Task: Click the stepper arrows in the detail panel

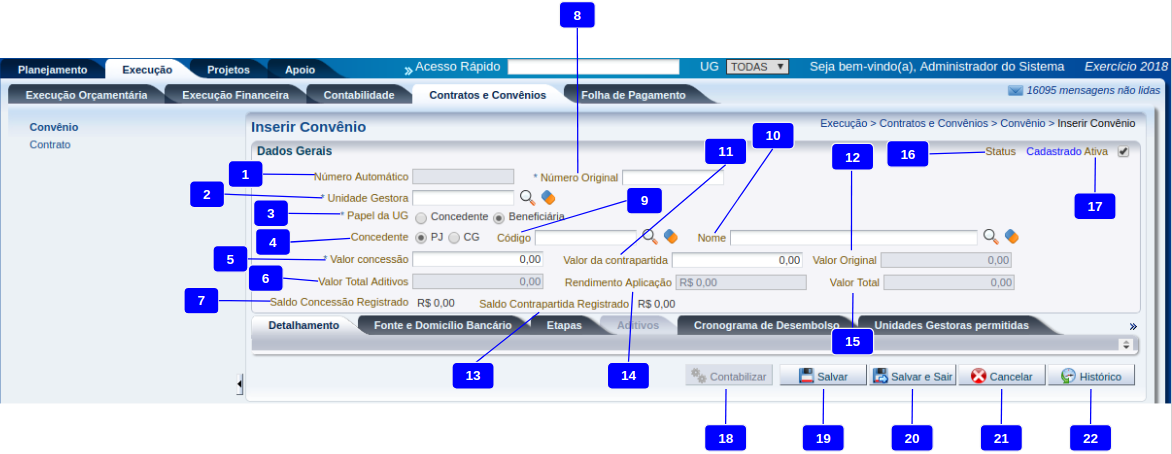Action: coord(1126,344)
